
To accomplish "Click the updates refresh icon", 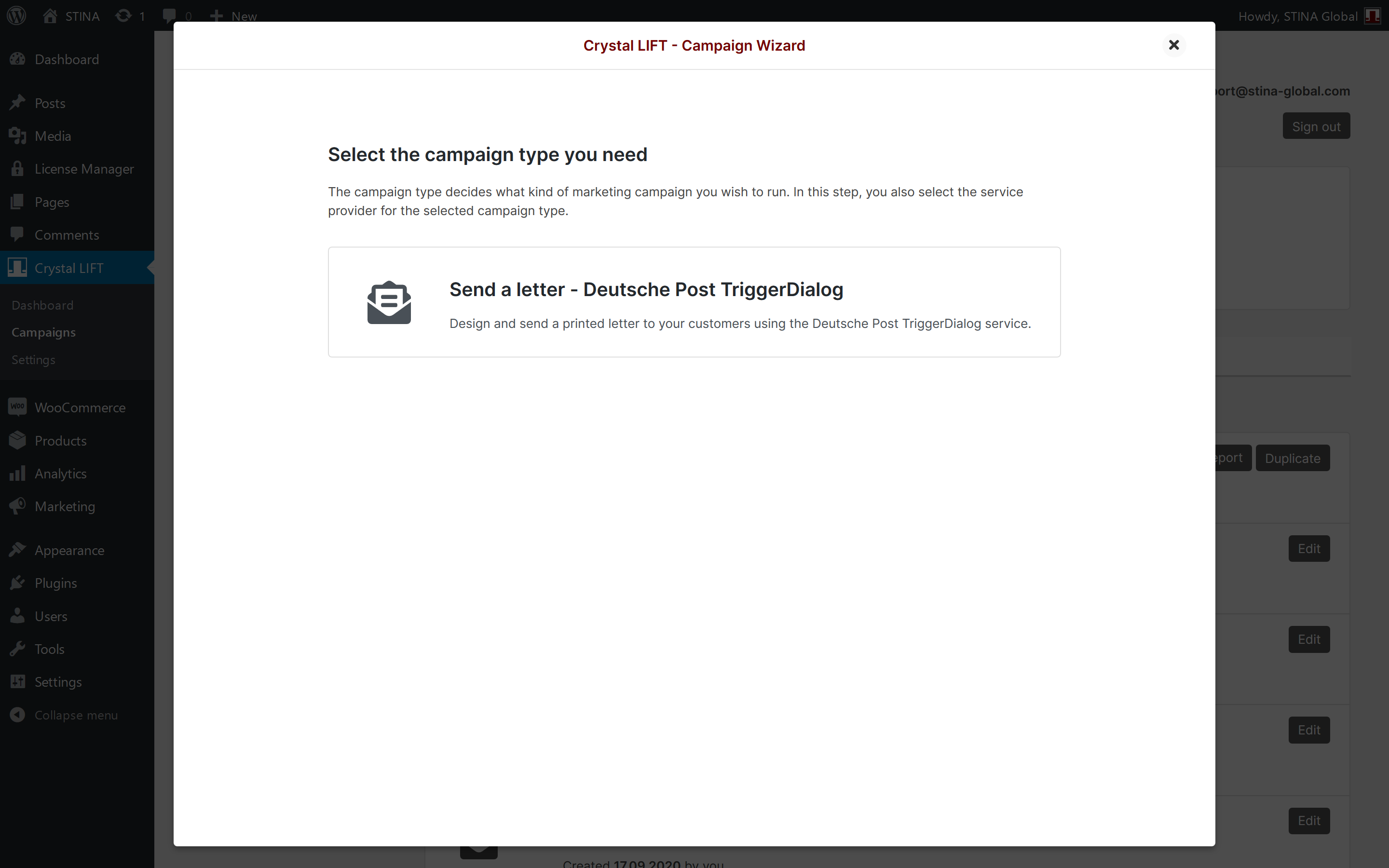I will click(123, 15).
